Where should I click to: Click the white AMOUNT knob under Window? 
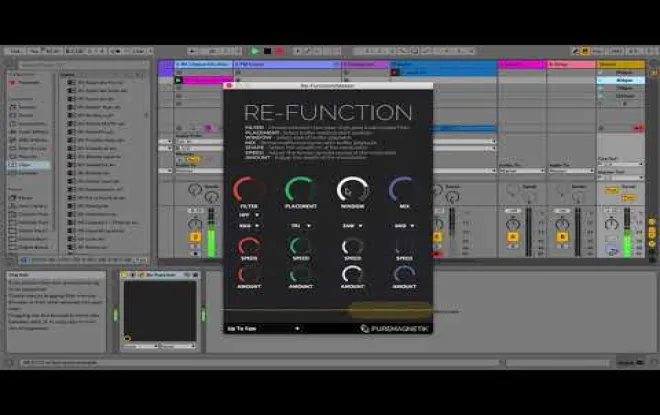pyautogui.click(x=352, y=275)
